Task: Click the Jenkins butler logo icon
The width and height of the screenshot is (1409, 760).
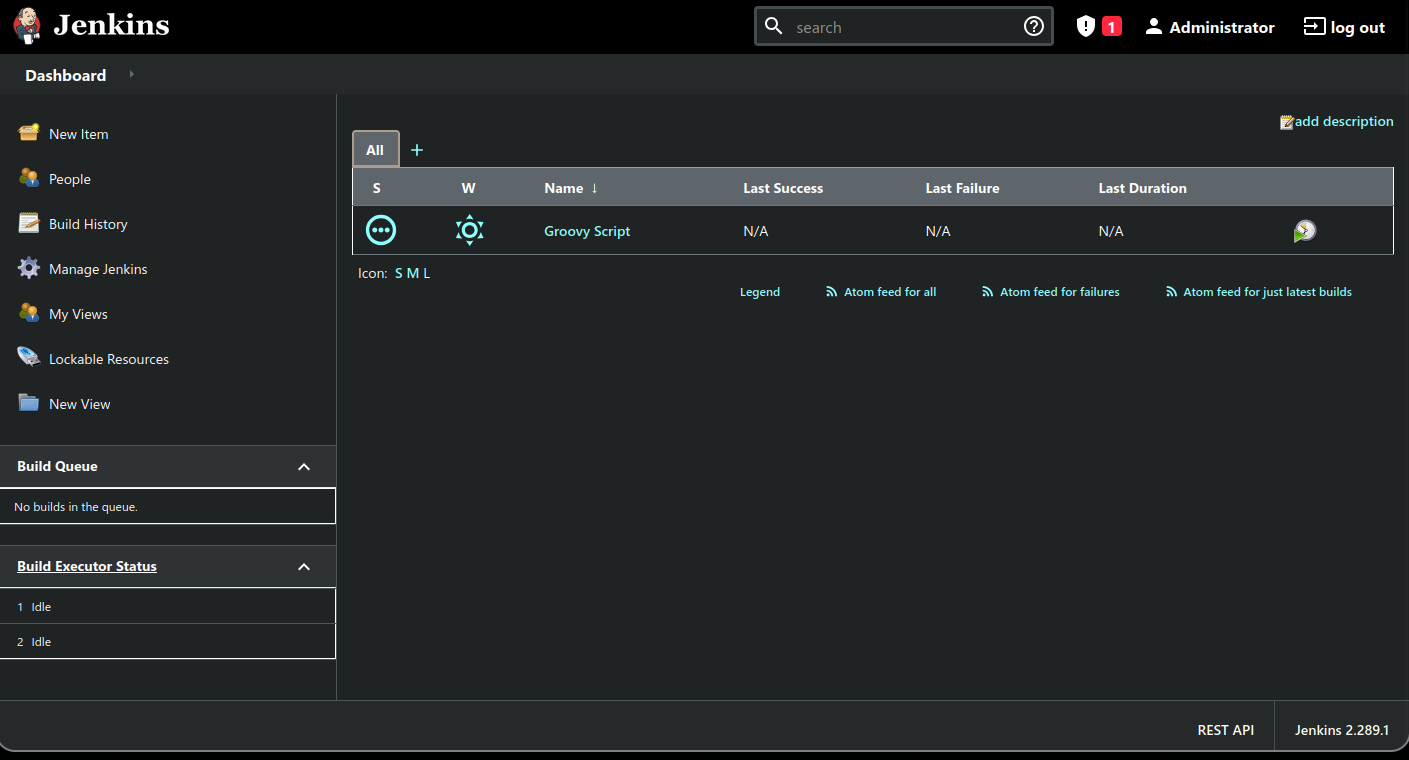Action: pos(28,26)
